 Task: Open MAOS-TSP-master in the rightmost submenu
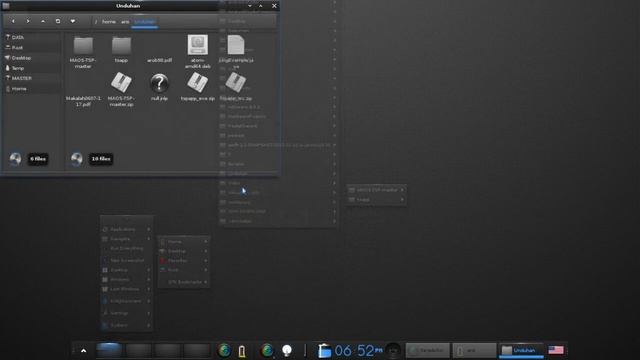[376, 190]
